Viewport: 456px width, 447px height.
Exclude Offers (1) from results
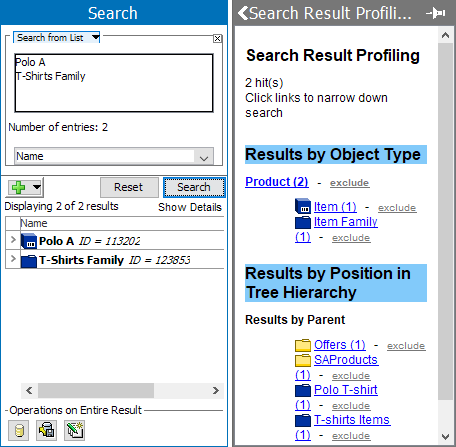coord(406,346)
